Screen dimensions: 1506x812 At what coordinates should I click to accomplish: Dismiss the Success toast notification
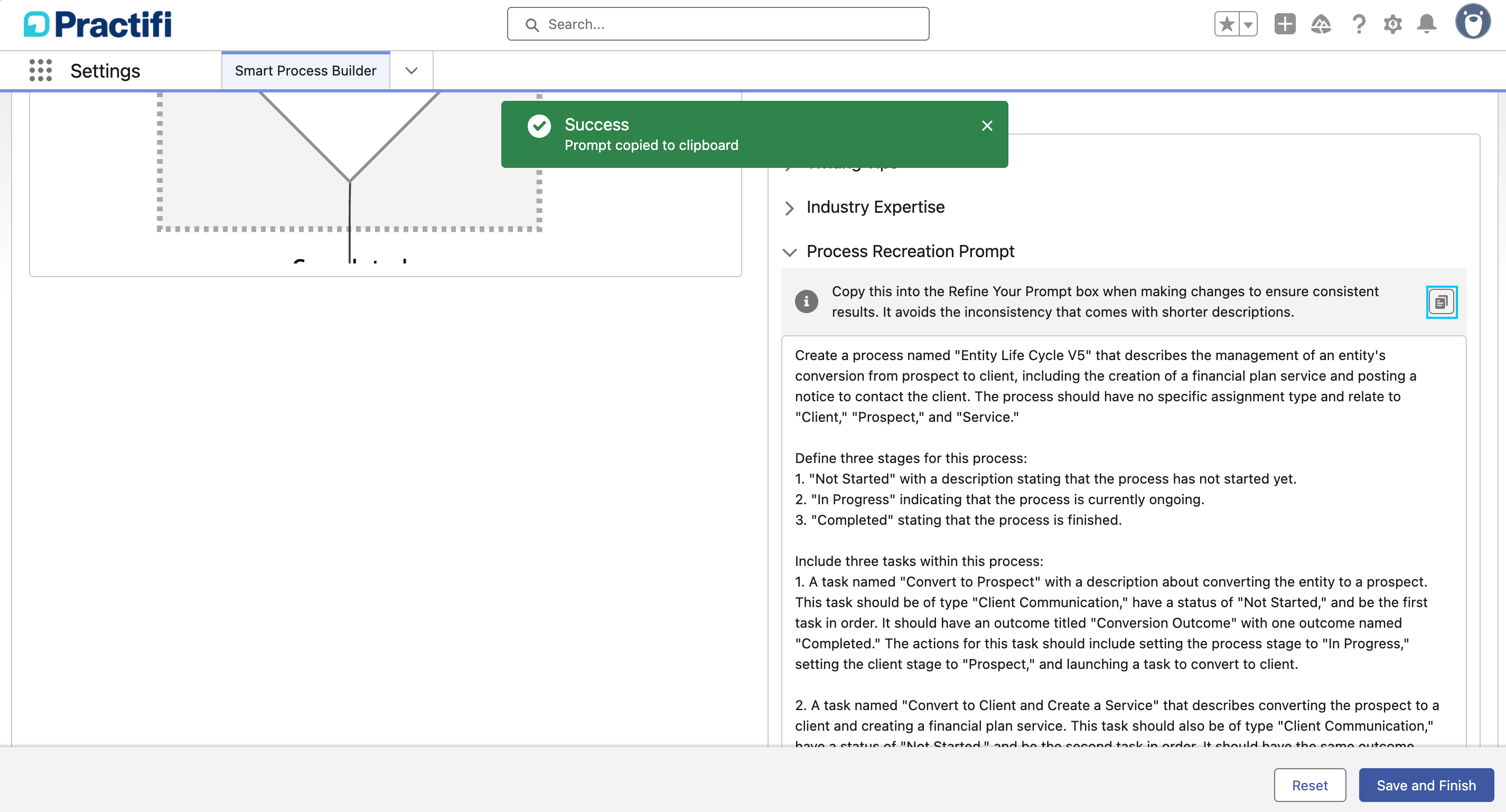987,126
